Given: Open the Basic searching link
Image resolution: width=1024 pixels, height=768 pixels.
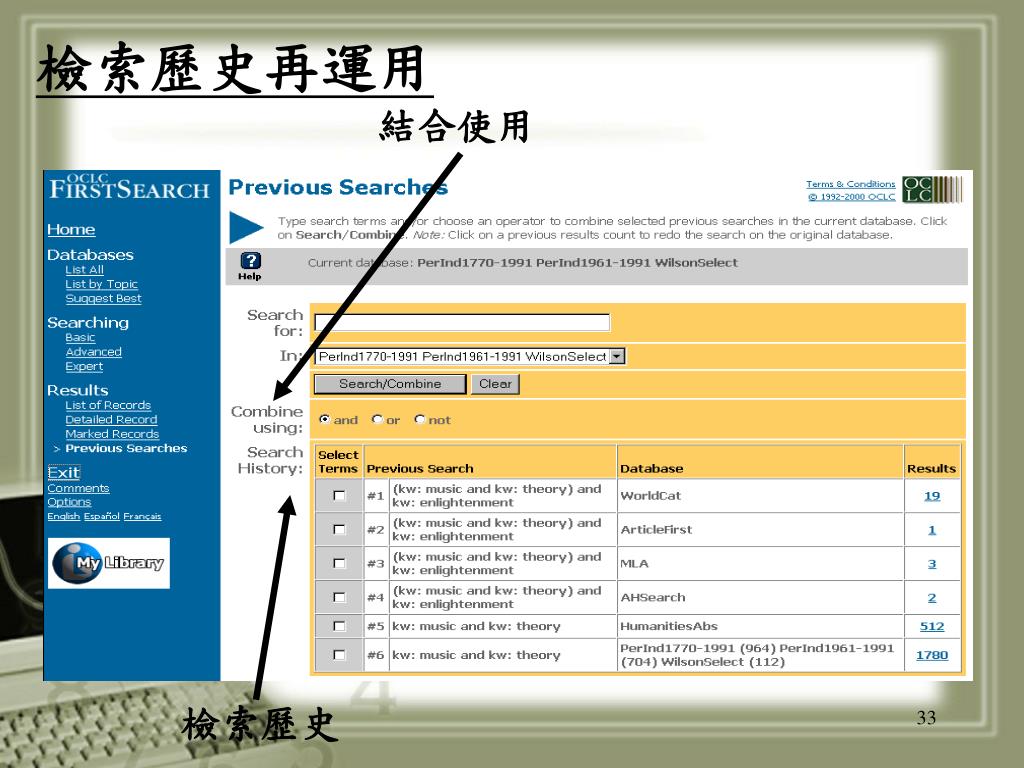Looking at the screenshot, I should point(80,338).
